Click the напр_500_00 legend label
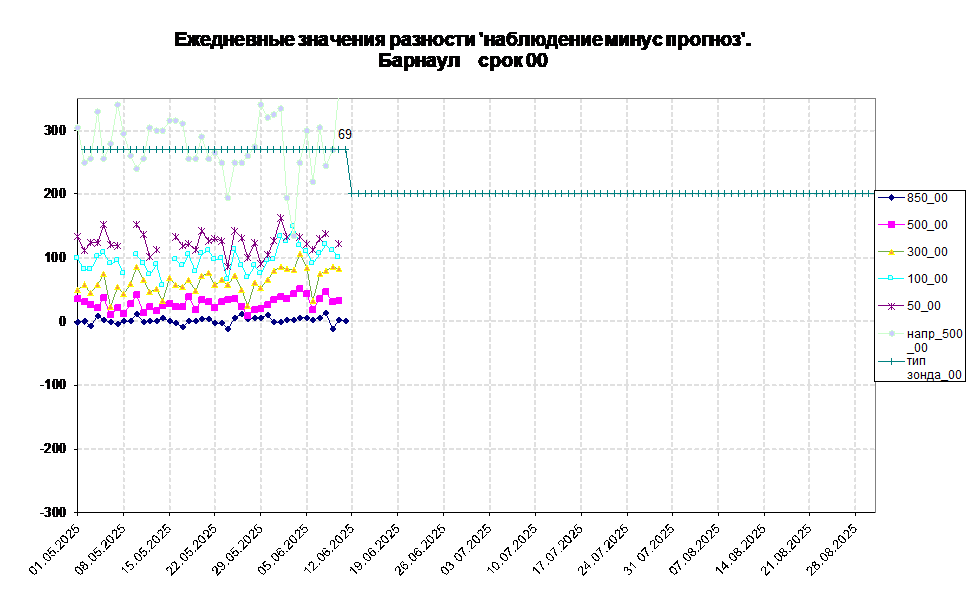Viewport: 976px width, 599px height. coord(934,340)
